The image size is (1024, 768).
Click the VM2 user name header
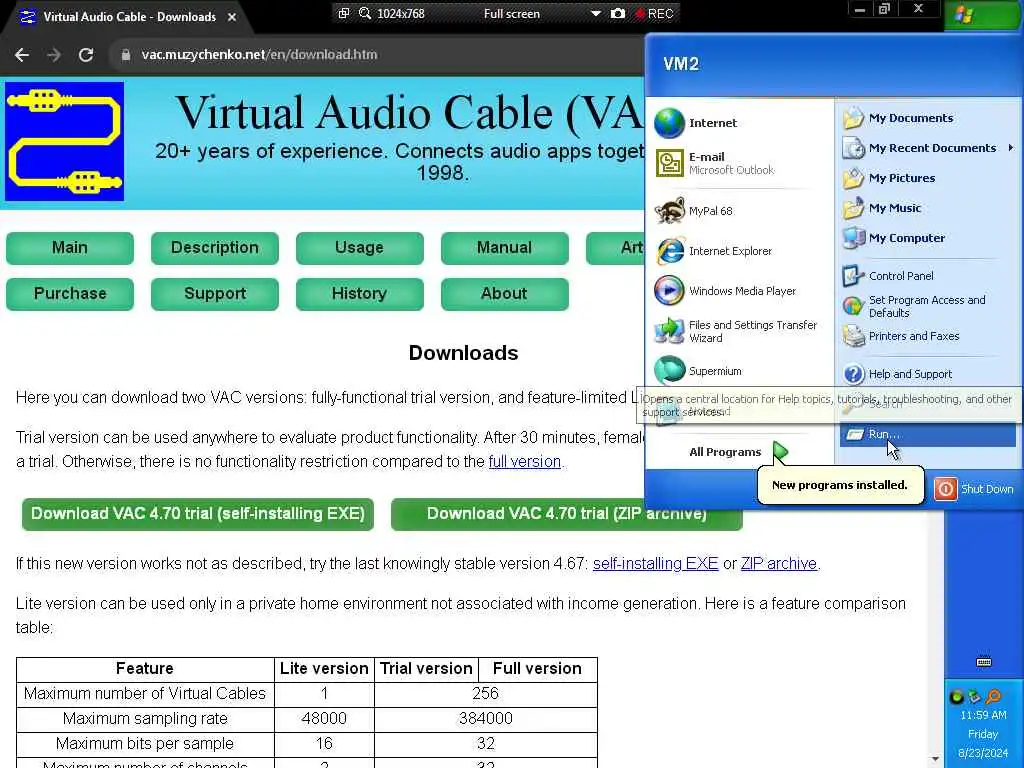point(681,64)
